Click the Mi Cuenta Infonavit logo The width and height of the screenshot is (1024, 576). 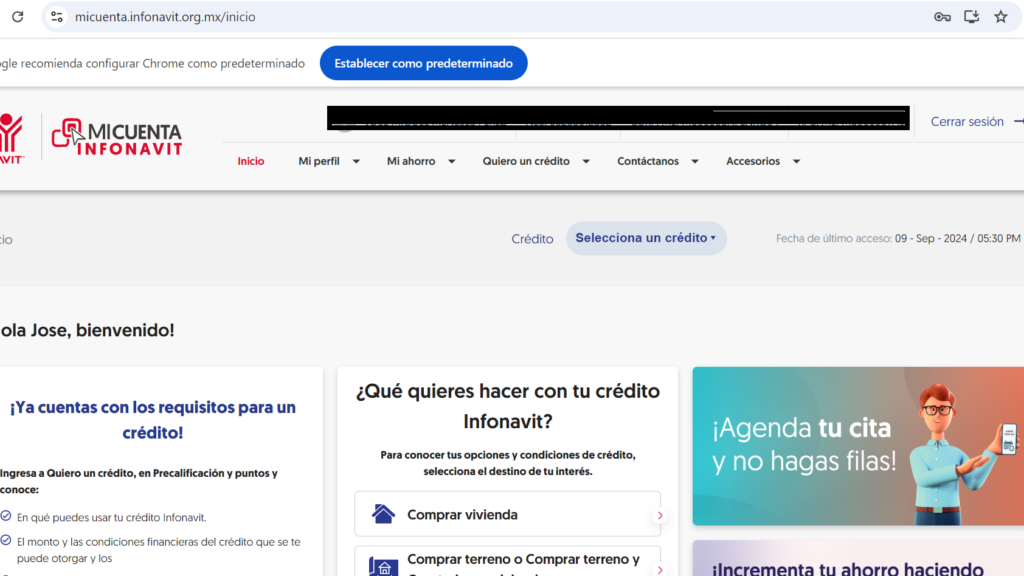[x=117, y=137]
